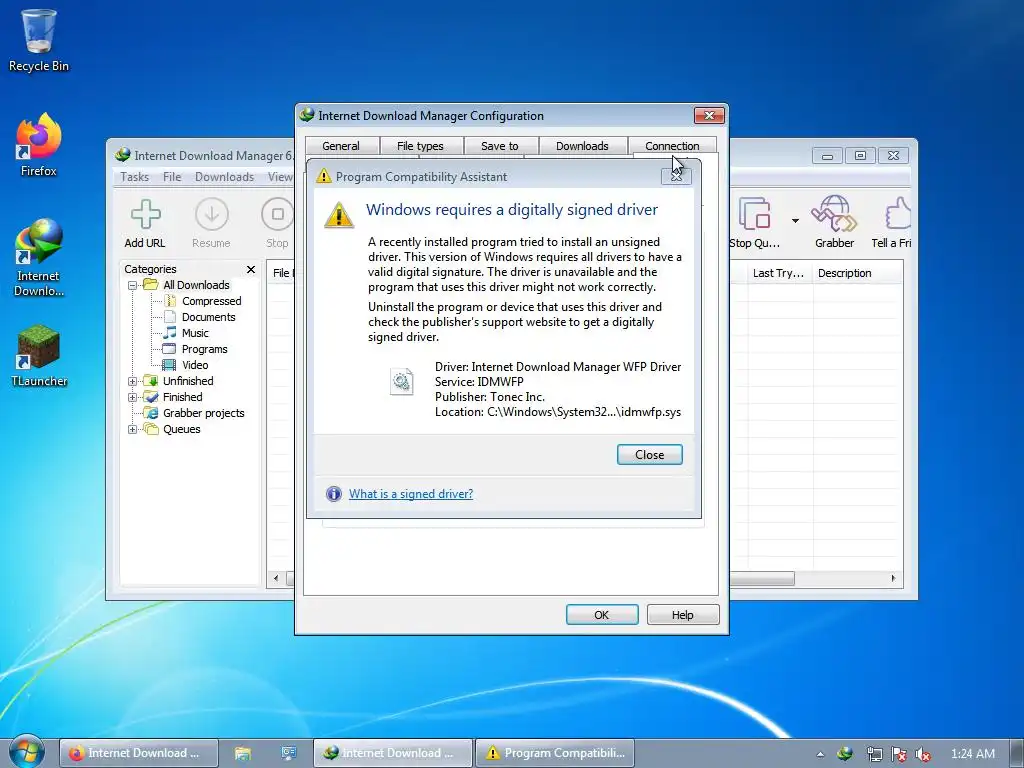Open the Windows Start button

(x=27, y=752)
